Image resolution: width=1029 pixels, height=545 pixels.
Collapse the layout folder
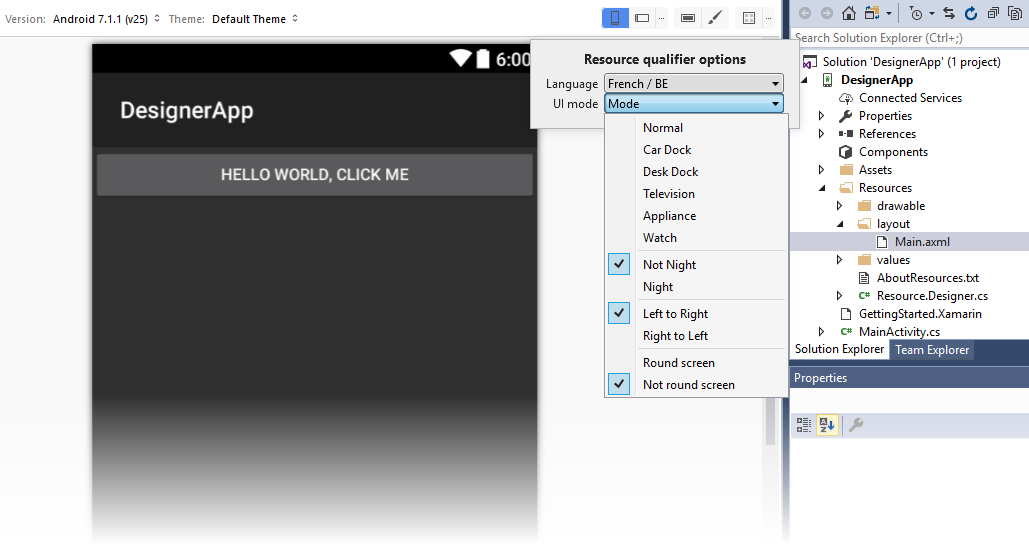839,224
